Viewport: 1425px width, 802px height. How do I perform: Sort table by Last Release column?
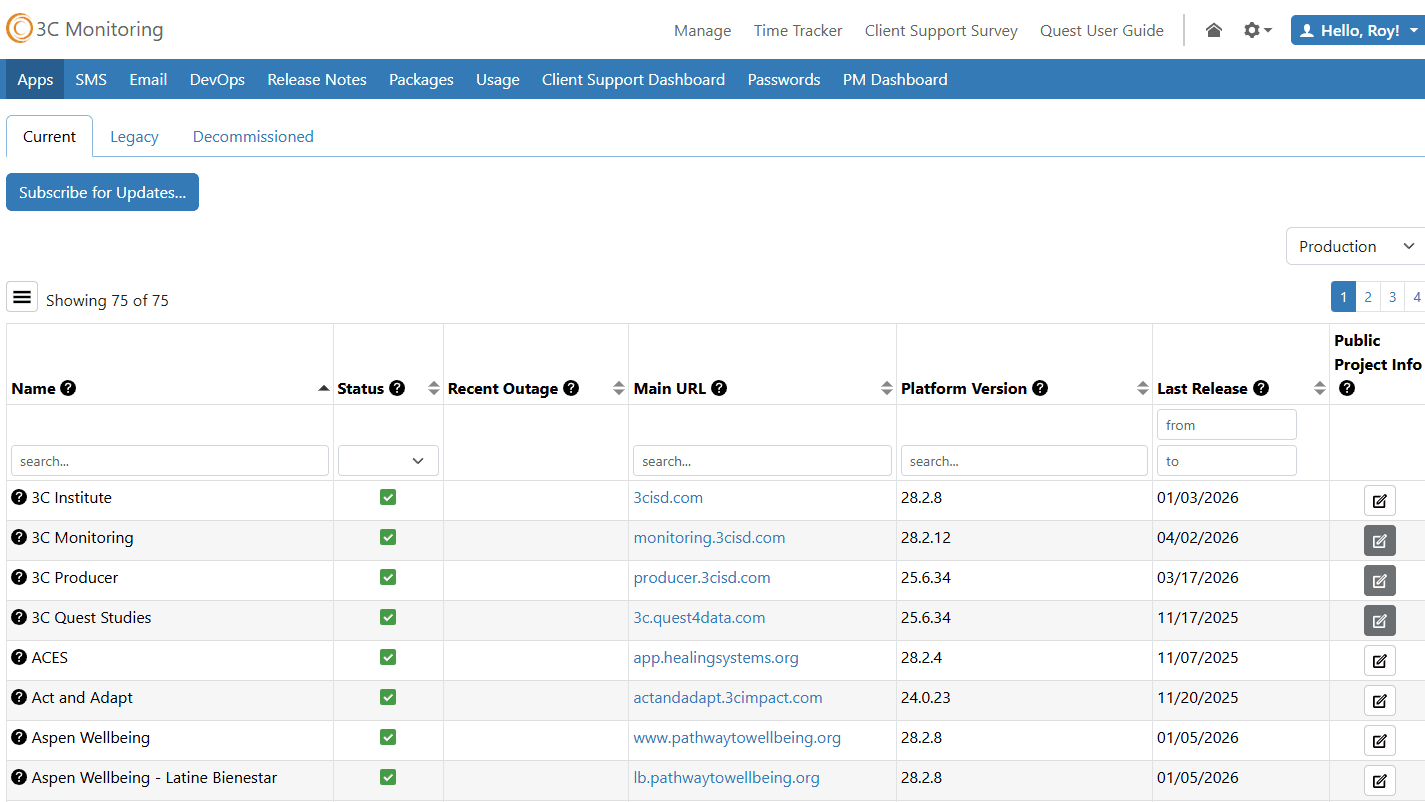click(1320, 388)
